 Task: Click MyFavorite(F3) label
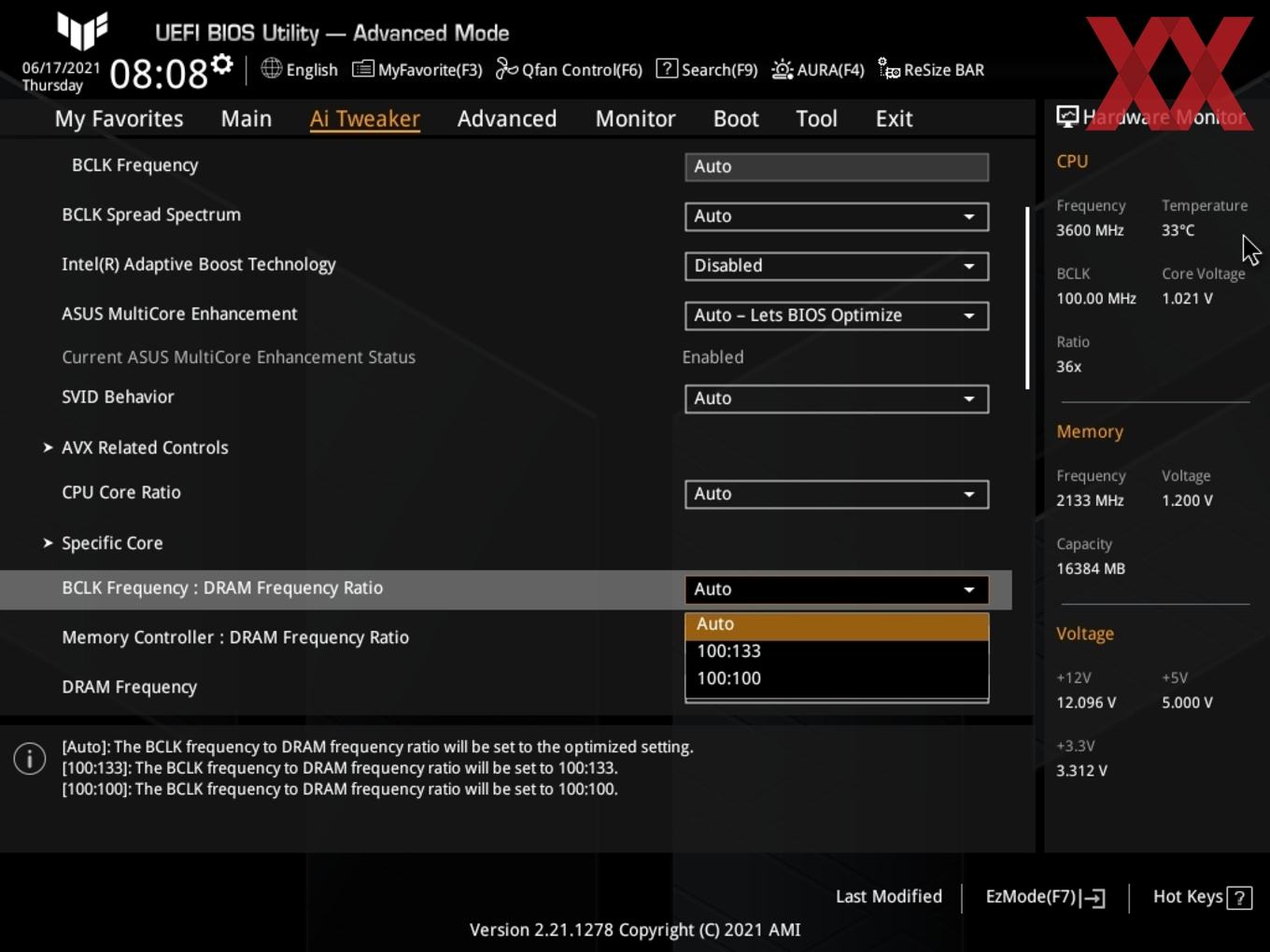pyautogui.click(x=430, y=70)
